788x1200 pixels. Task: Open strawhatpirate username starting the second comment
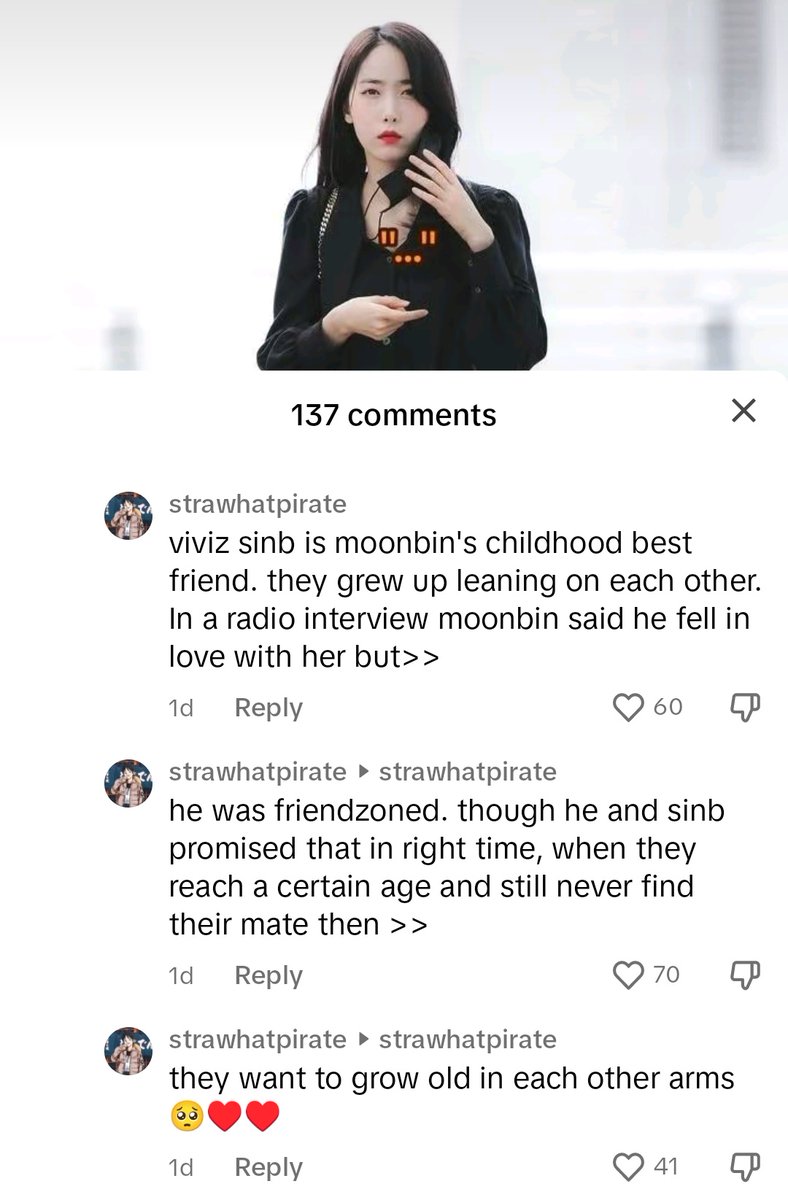tap(258, 771)
